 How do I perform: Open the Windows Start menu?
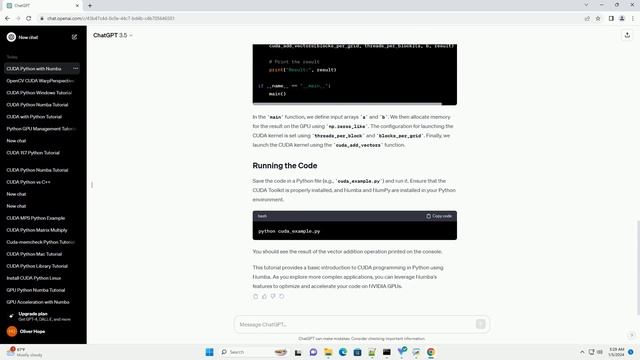209,352
